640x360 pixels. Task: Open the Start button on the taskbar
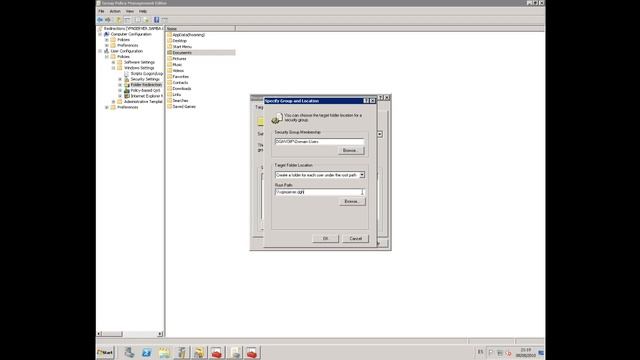[105, 352]
